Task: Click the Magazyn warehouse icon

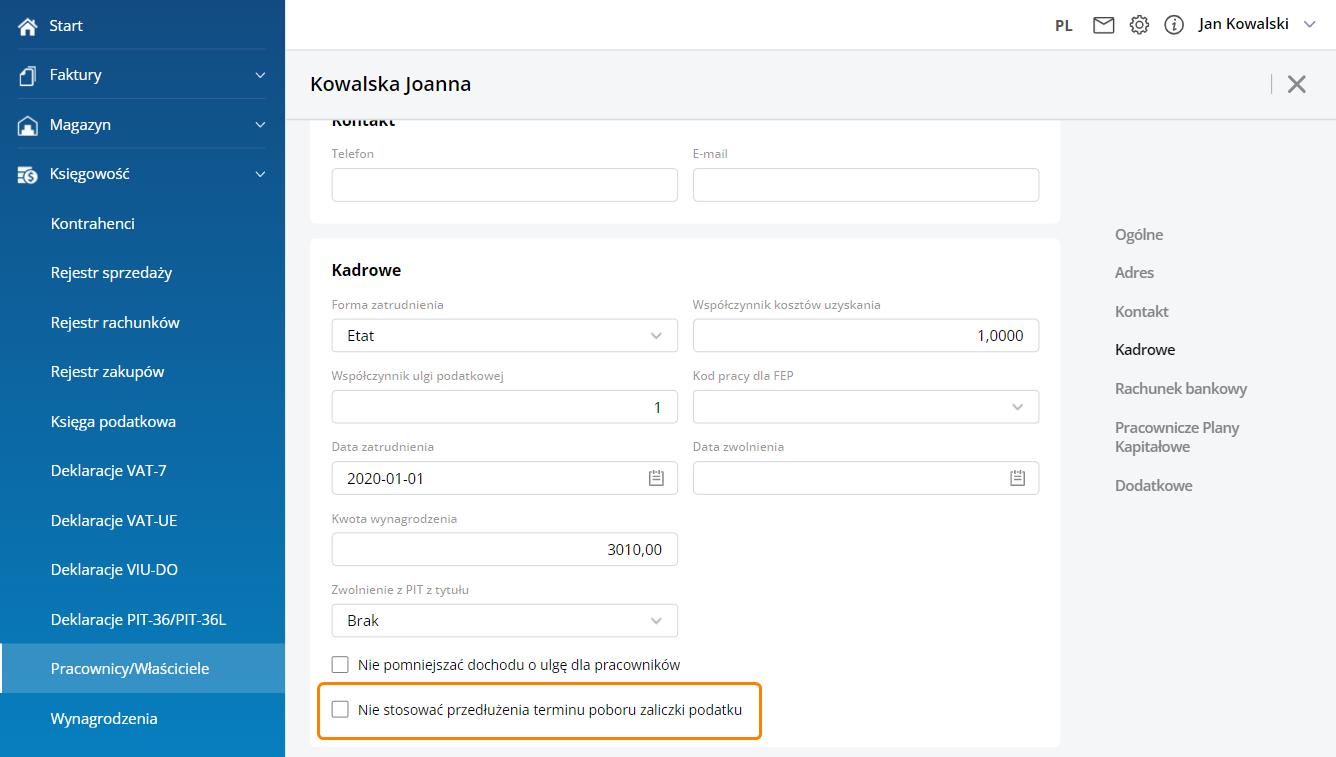Action: [28, 125]
